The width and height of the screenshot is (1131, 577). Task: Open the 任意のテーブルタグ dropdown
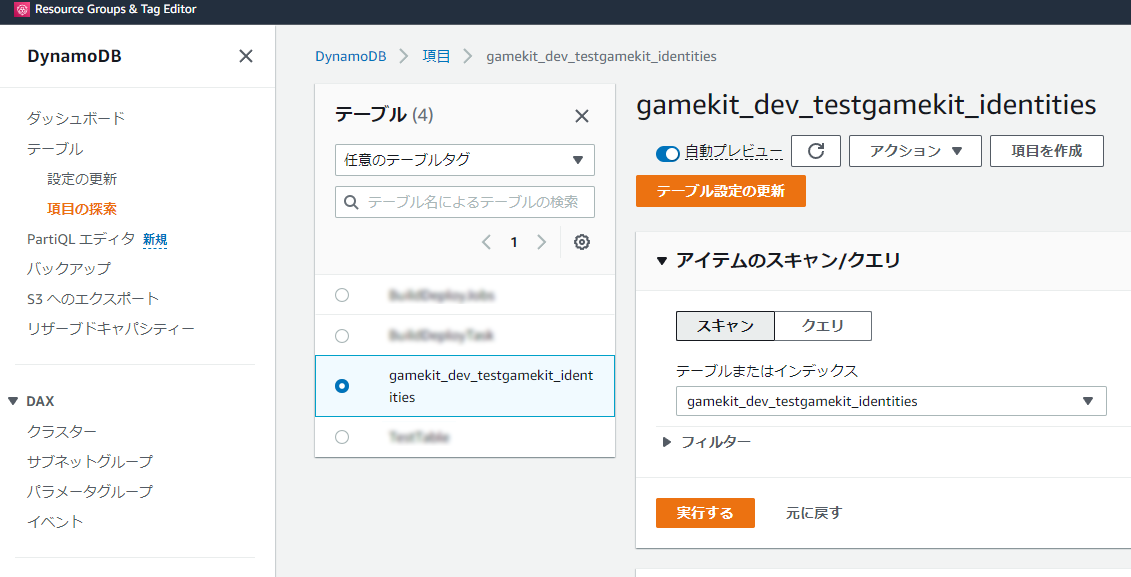(x=464, y=159)
